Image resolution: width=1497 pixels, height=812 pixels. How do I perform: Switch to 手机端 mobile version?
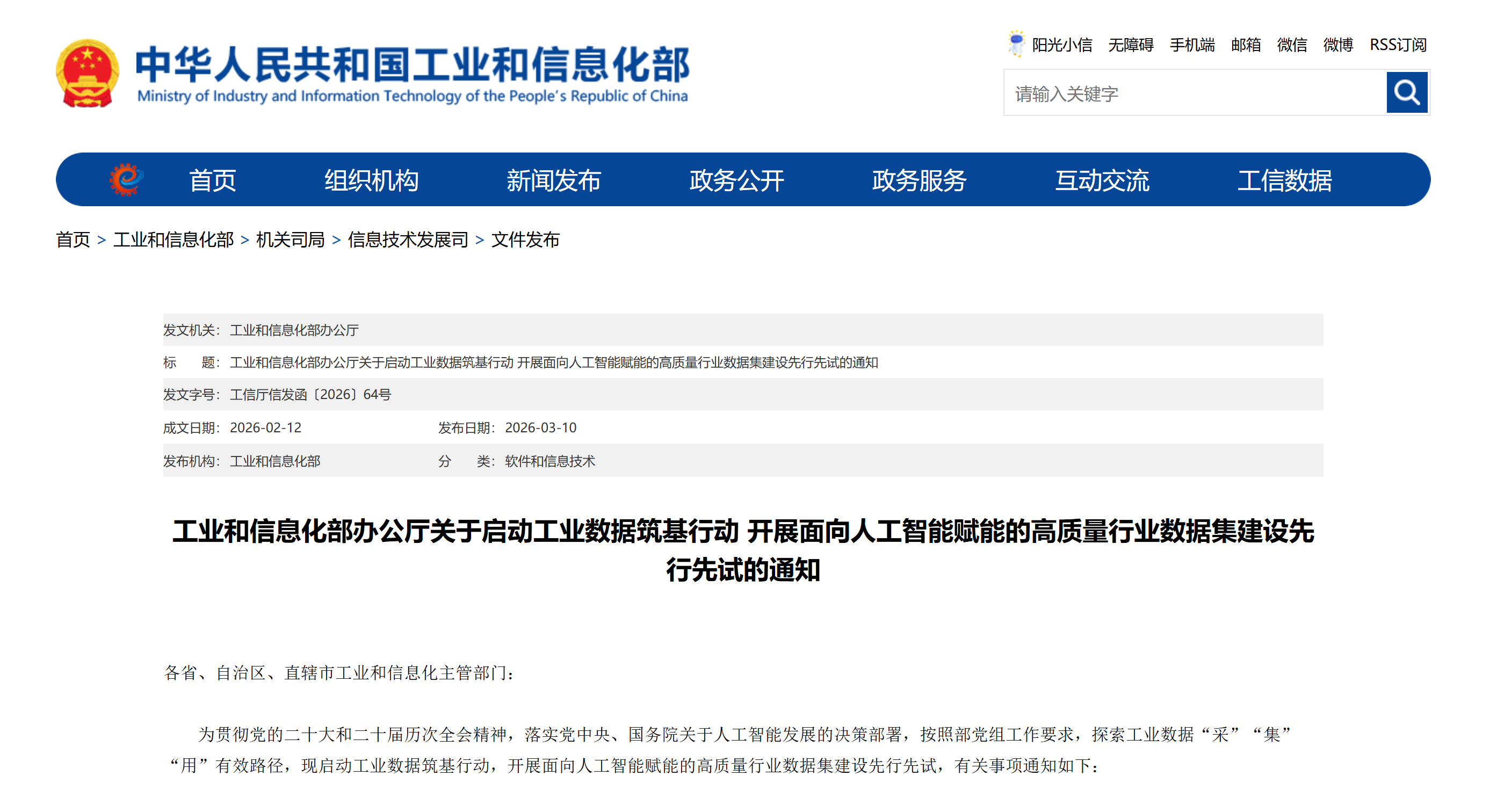1192,45
